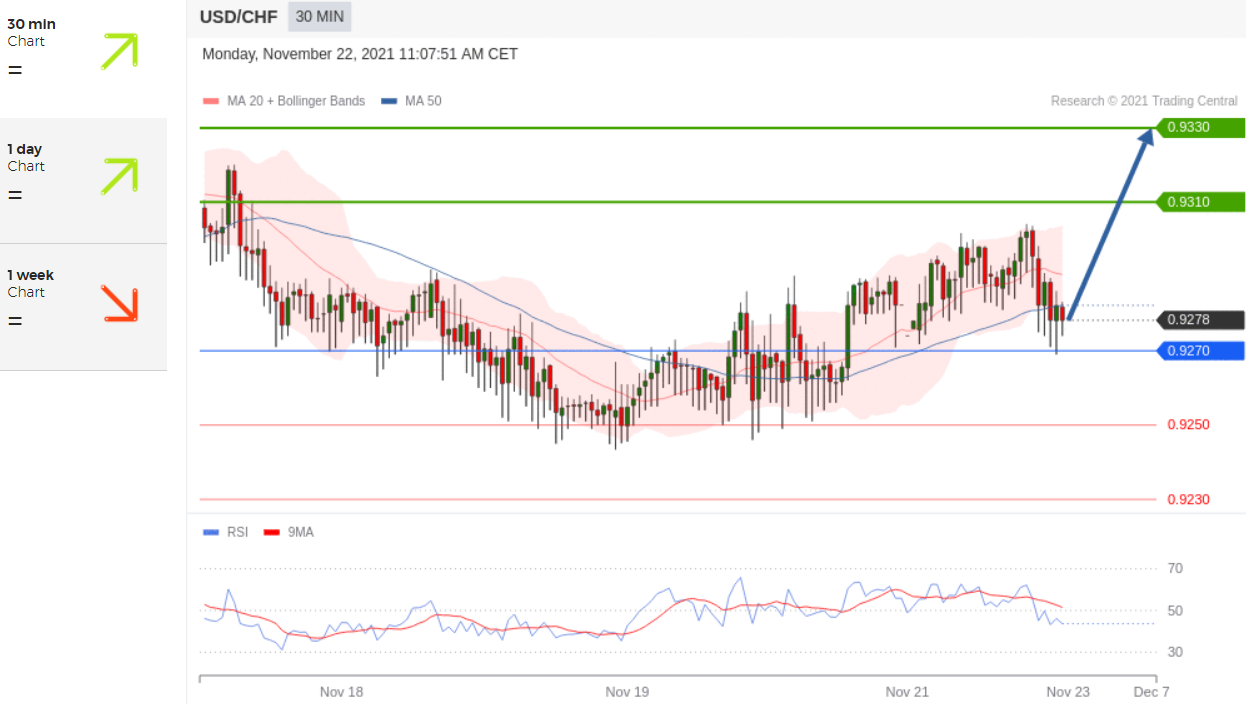
Task: Click the red 9MA legend swatch
Action: point(270,532)
